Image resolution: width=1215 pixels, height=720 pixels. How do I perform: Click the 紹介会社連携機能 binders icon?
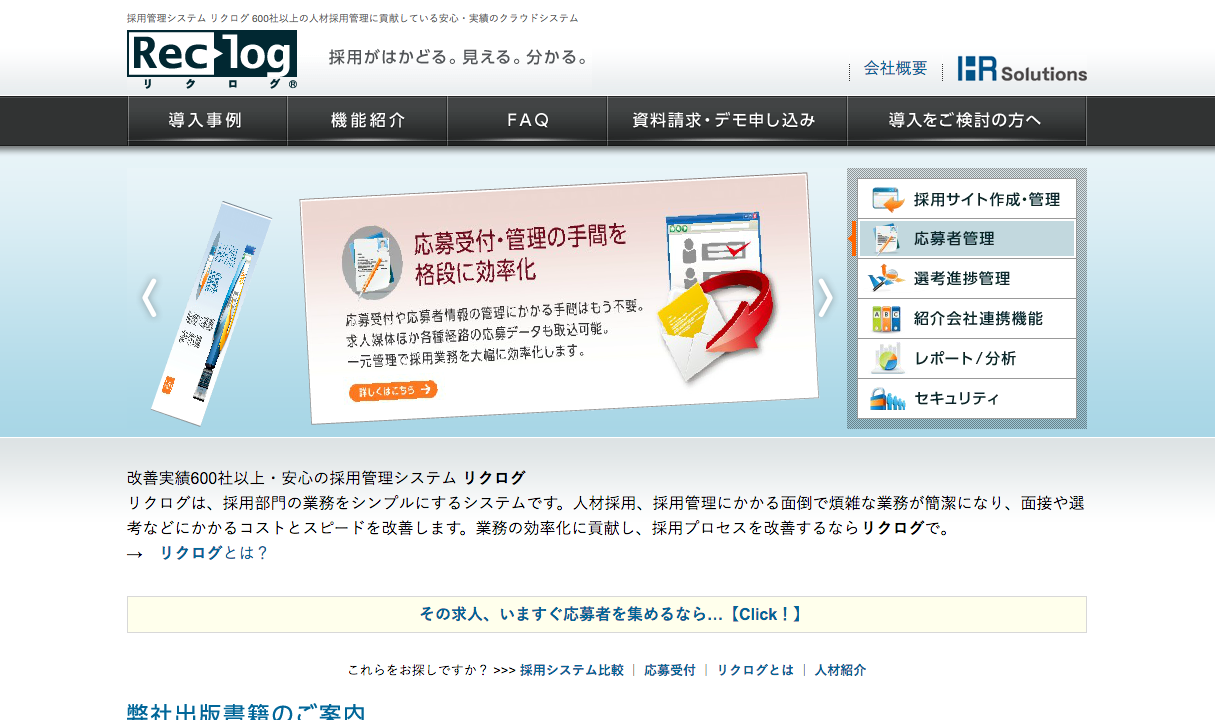(x=886, y=319)
